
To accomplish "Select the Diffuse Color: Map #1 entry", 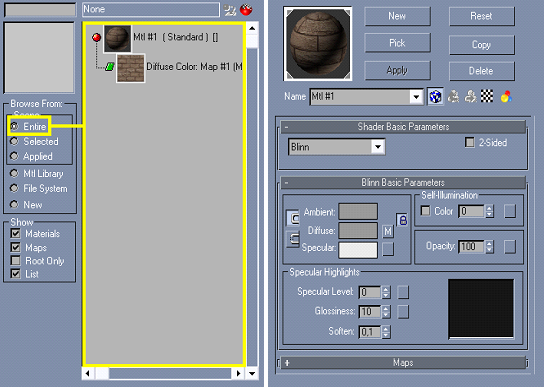I will 194,67.
